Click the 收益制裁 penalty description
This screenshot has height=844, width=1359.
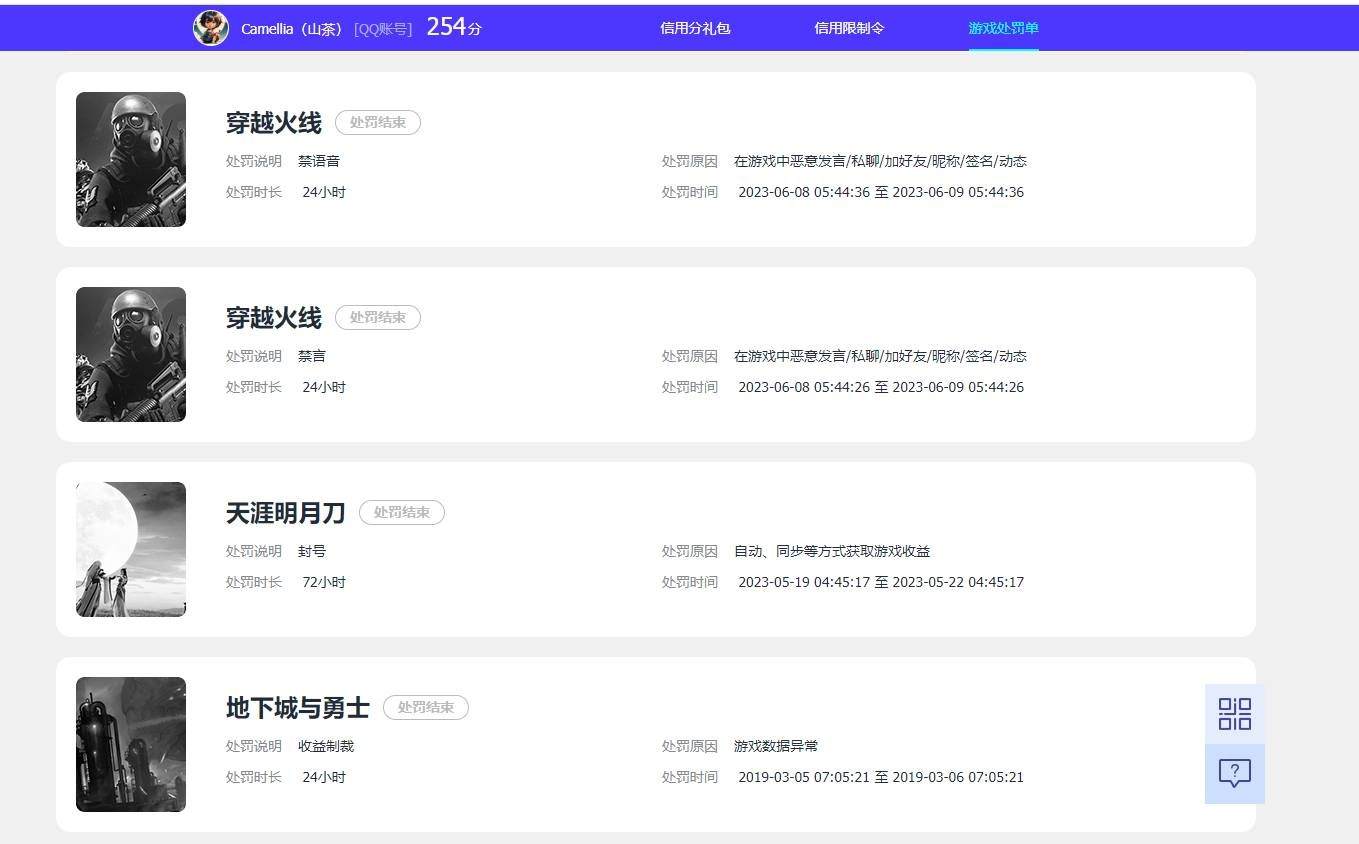coord(326,746)
